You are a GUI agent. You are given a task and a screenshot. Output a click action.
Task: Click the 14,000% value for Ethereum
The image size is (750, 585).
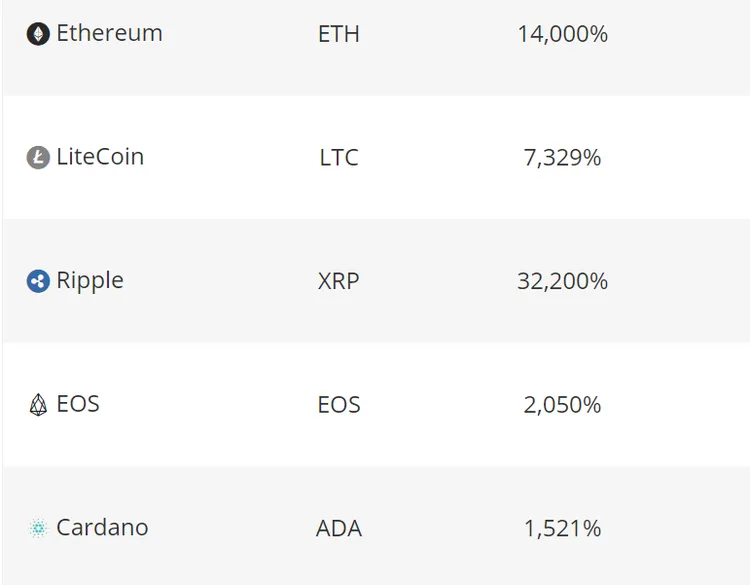[x=562, y=34]
